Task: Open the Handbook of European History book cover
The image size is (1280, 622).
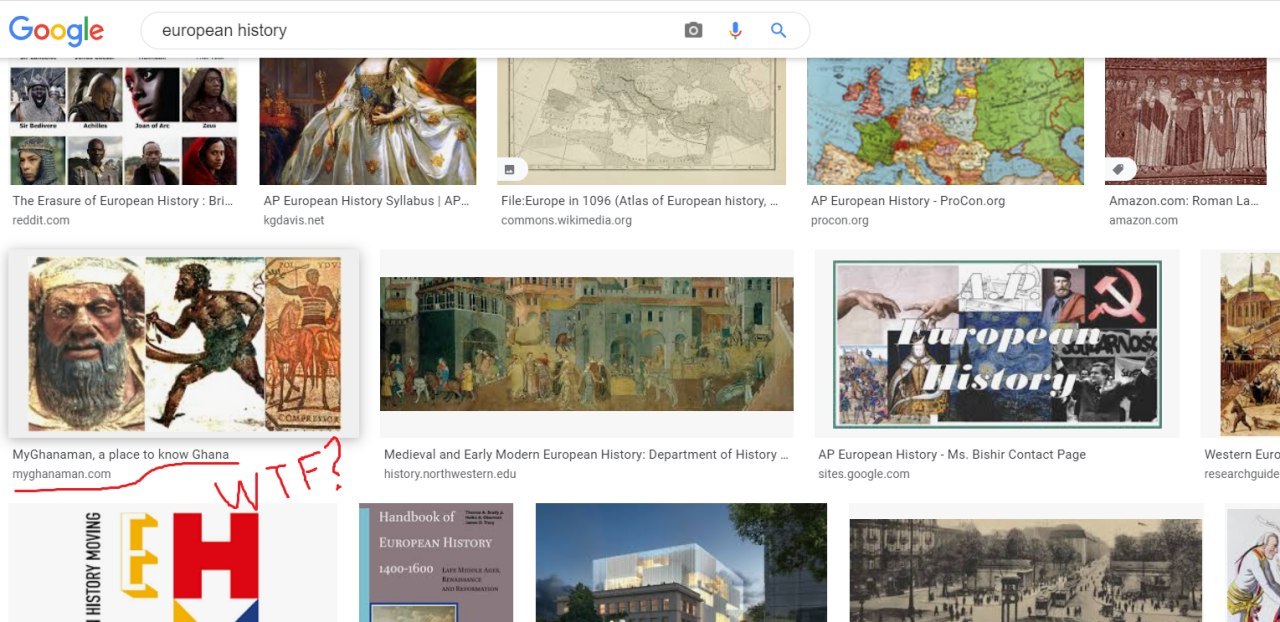Action: [436, 563]
